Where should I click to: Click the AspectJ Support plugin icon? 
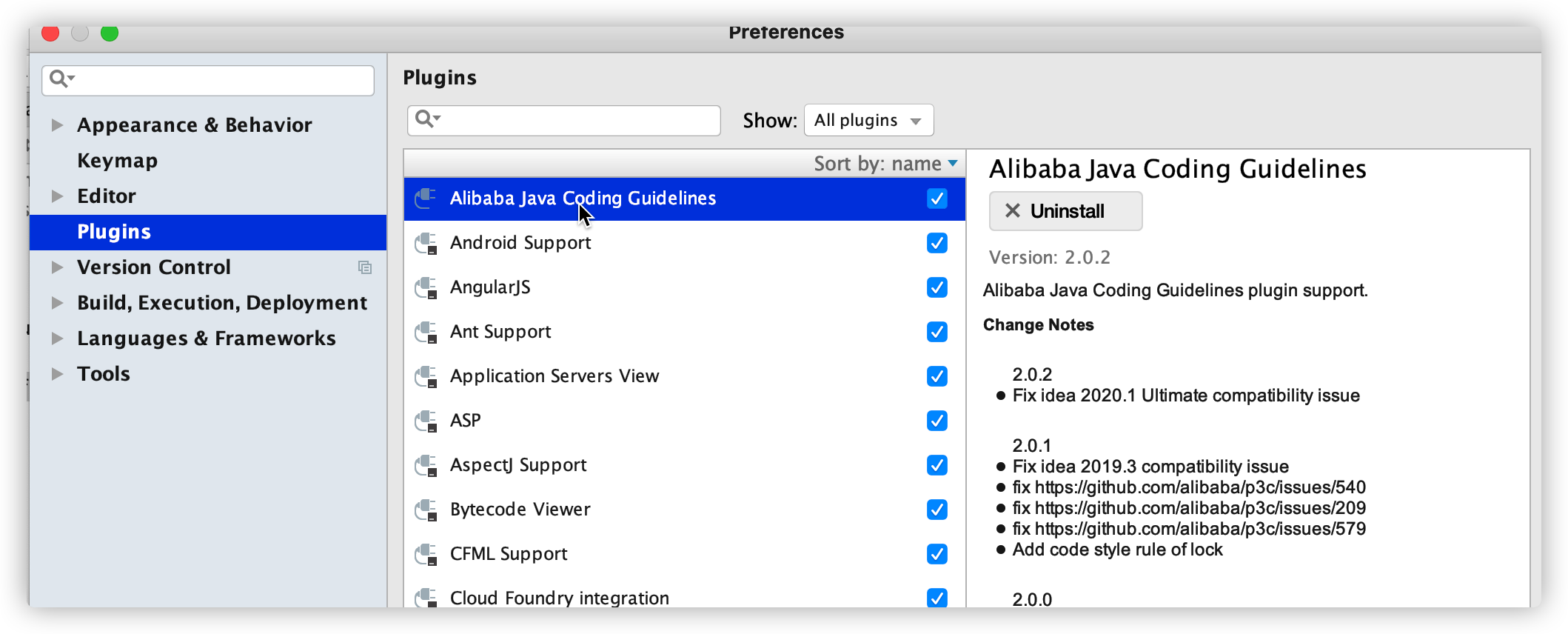click(426, 465)
